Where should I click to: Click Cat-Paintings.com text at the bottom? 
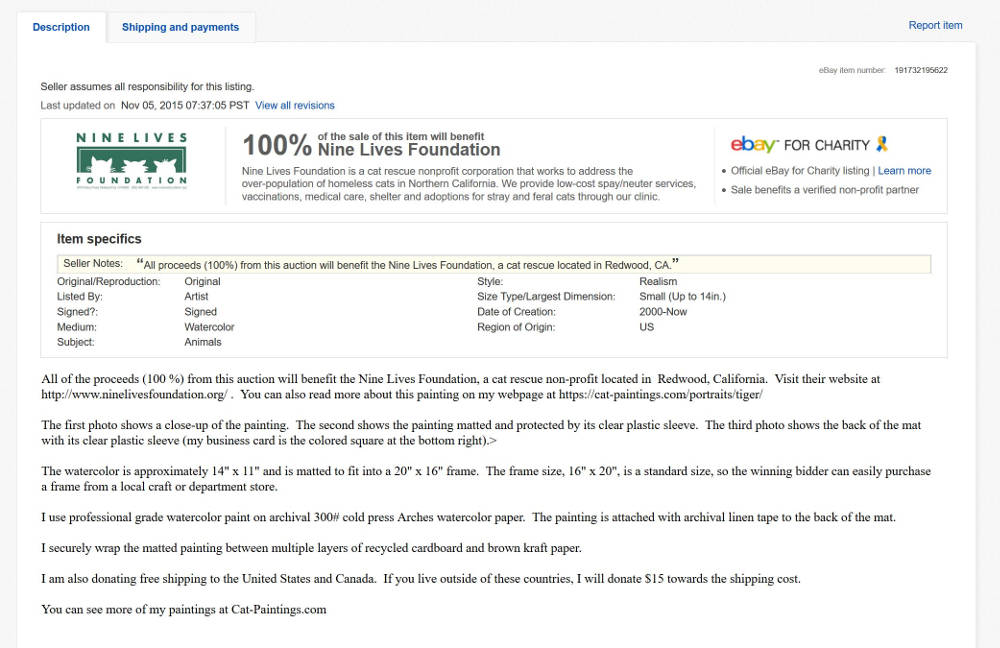(279, 609)
